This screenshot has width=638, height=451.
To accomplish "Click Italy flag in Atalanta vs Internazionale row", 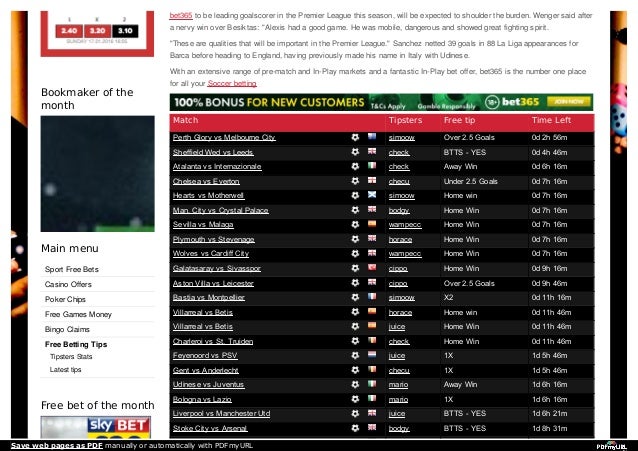I will pyautogui.click(x=372, y=166).
